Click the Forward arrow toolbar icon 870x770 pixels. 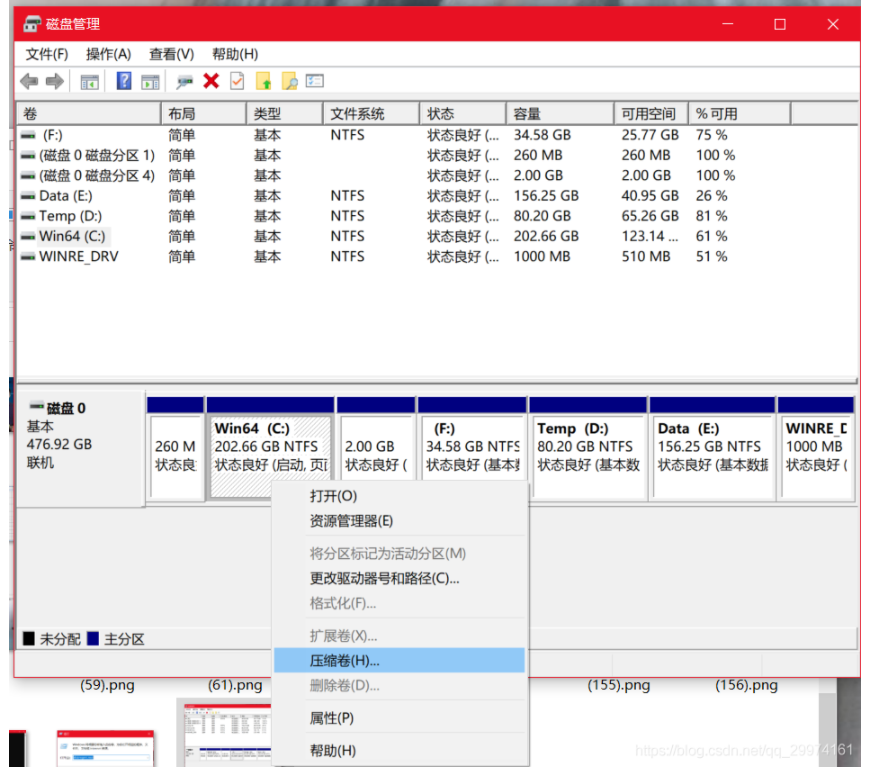click(54, 82)
